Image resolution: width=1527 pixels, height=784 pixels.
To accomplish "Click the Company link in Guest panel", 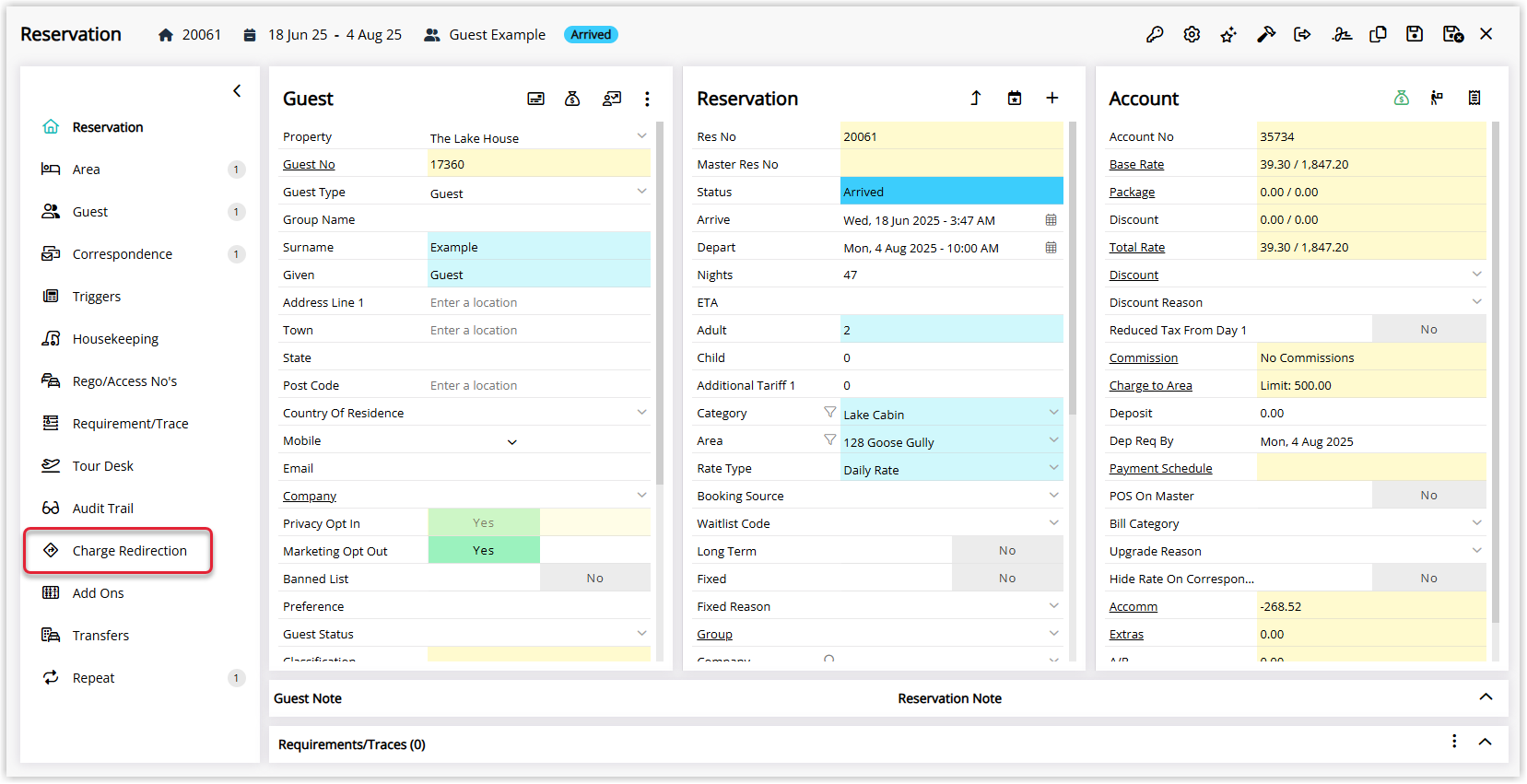I will (309, 496).
